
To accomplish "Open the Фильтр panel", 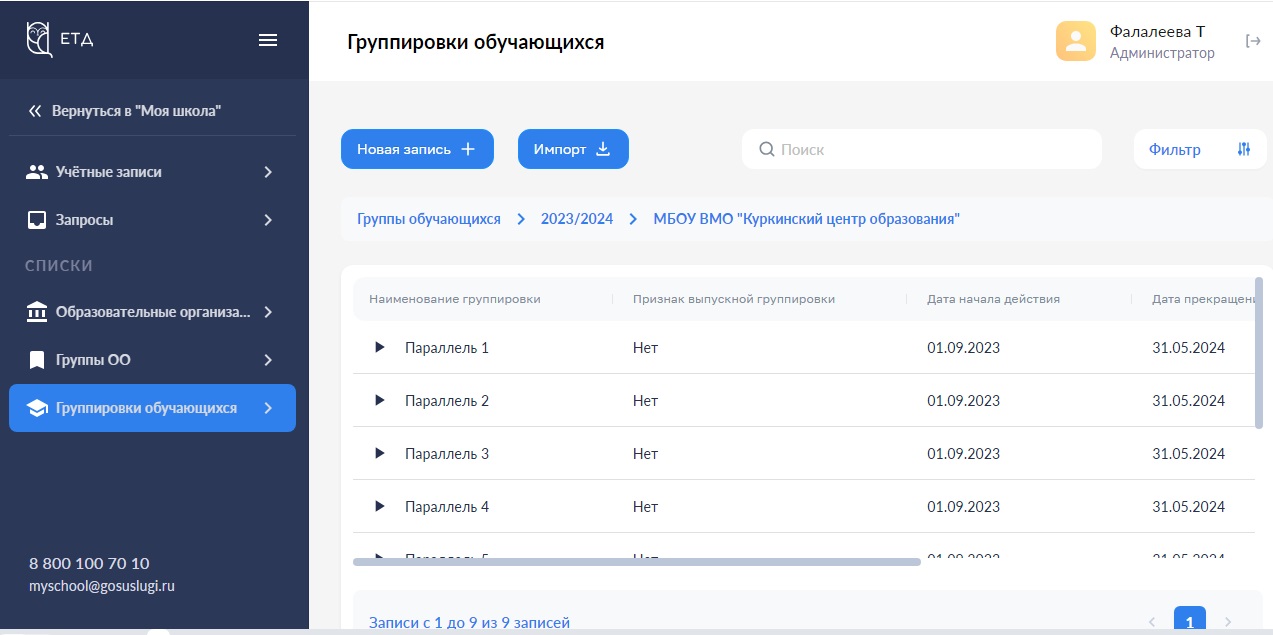I will [1200, 149].
